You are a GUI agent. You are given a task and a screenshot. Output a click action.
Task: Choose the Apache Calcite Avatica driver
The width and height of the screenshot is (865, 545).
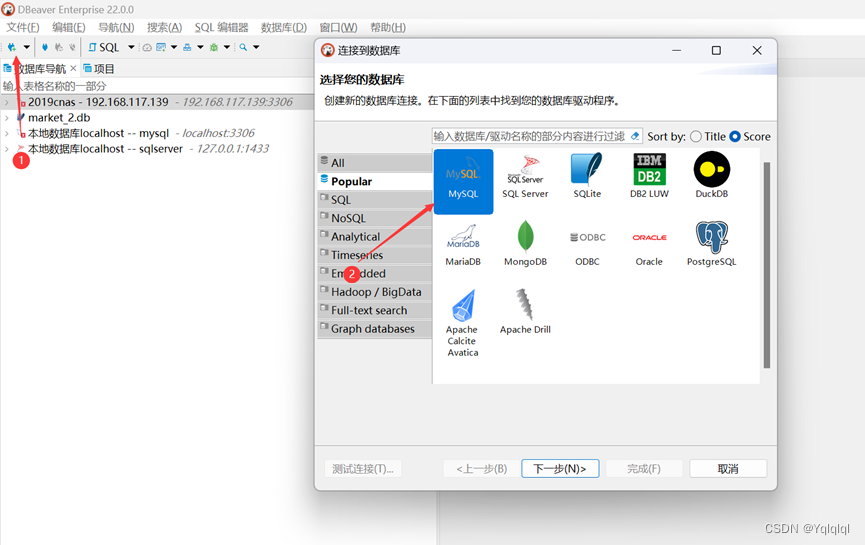click(463, 324)
